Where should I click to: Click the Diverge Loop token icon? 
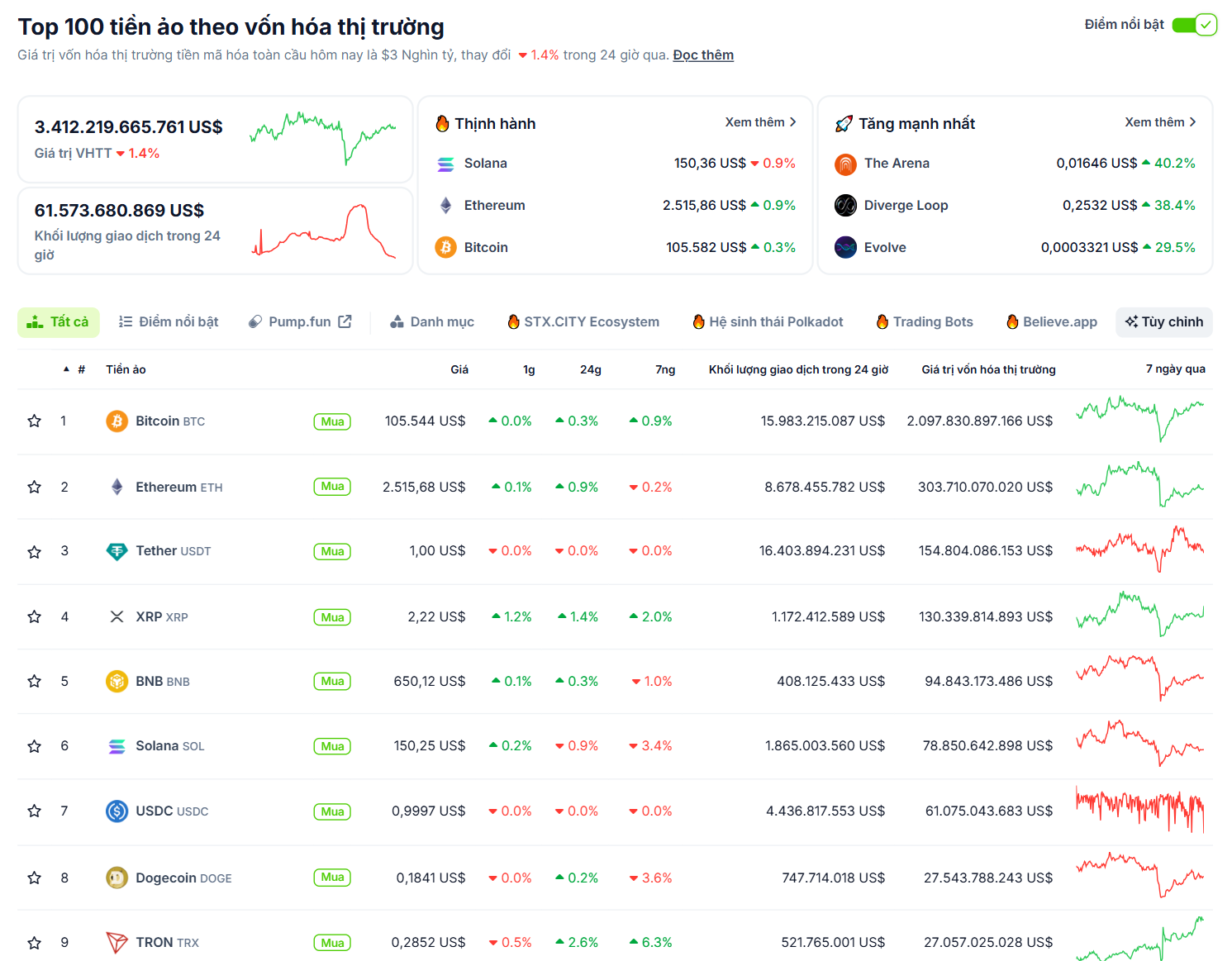click(845, 206)
